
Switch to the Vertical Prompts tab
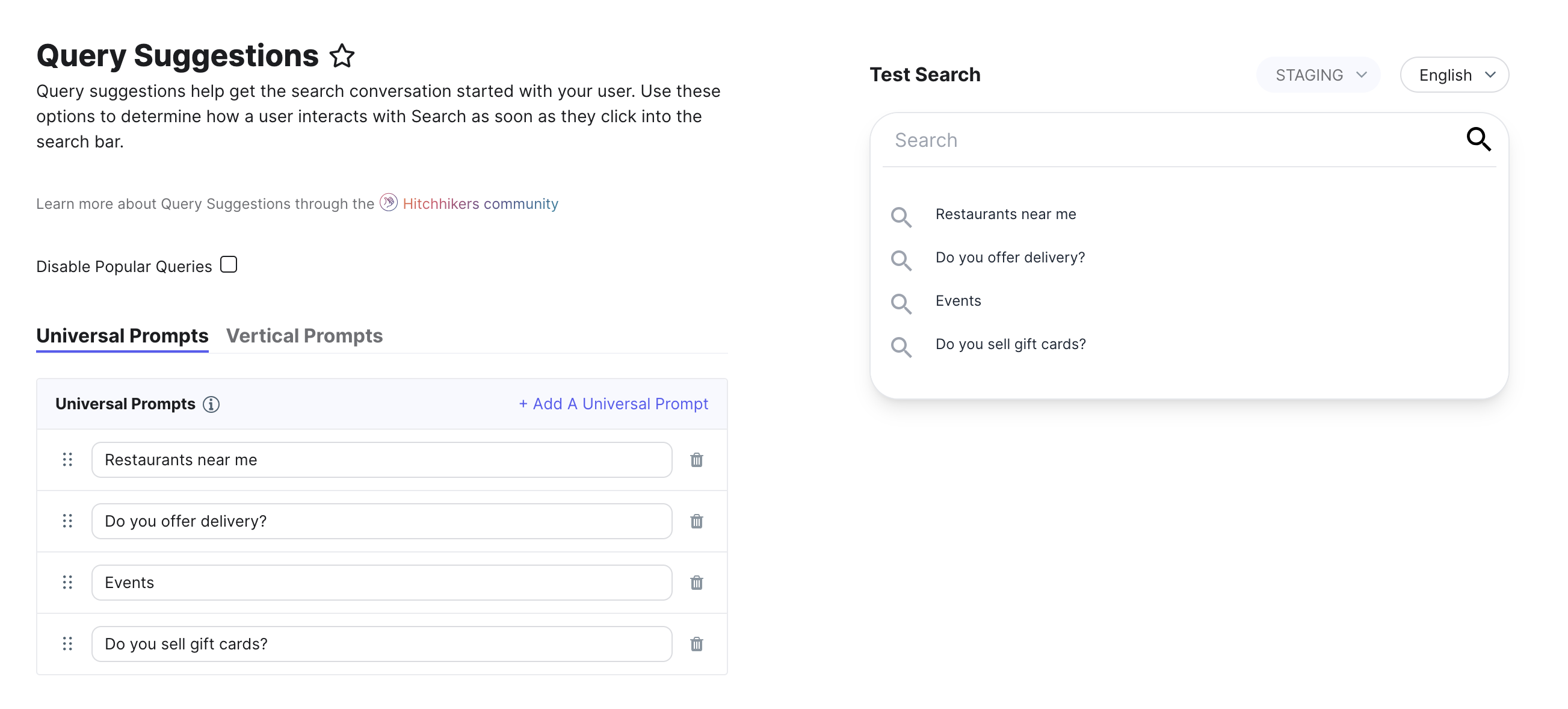click(304, 335)
